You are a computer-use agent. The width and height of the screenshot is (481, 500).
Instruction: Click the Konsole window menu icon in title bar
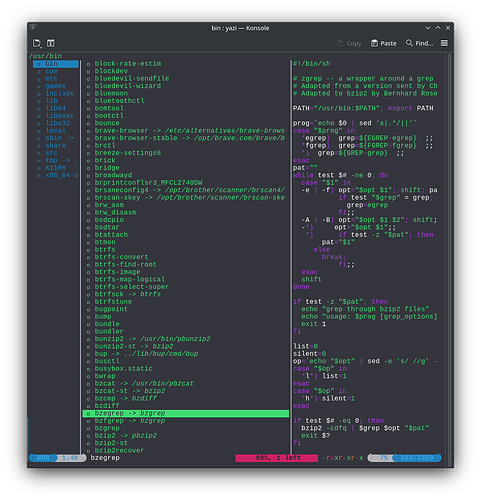coord(33,28)
